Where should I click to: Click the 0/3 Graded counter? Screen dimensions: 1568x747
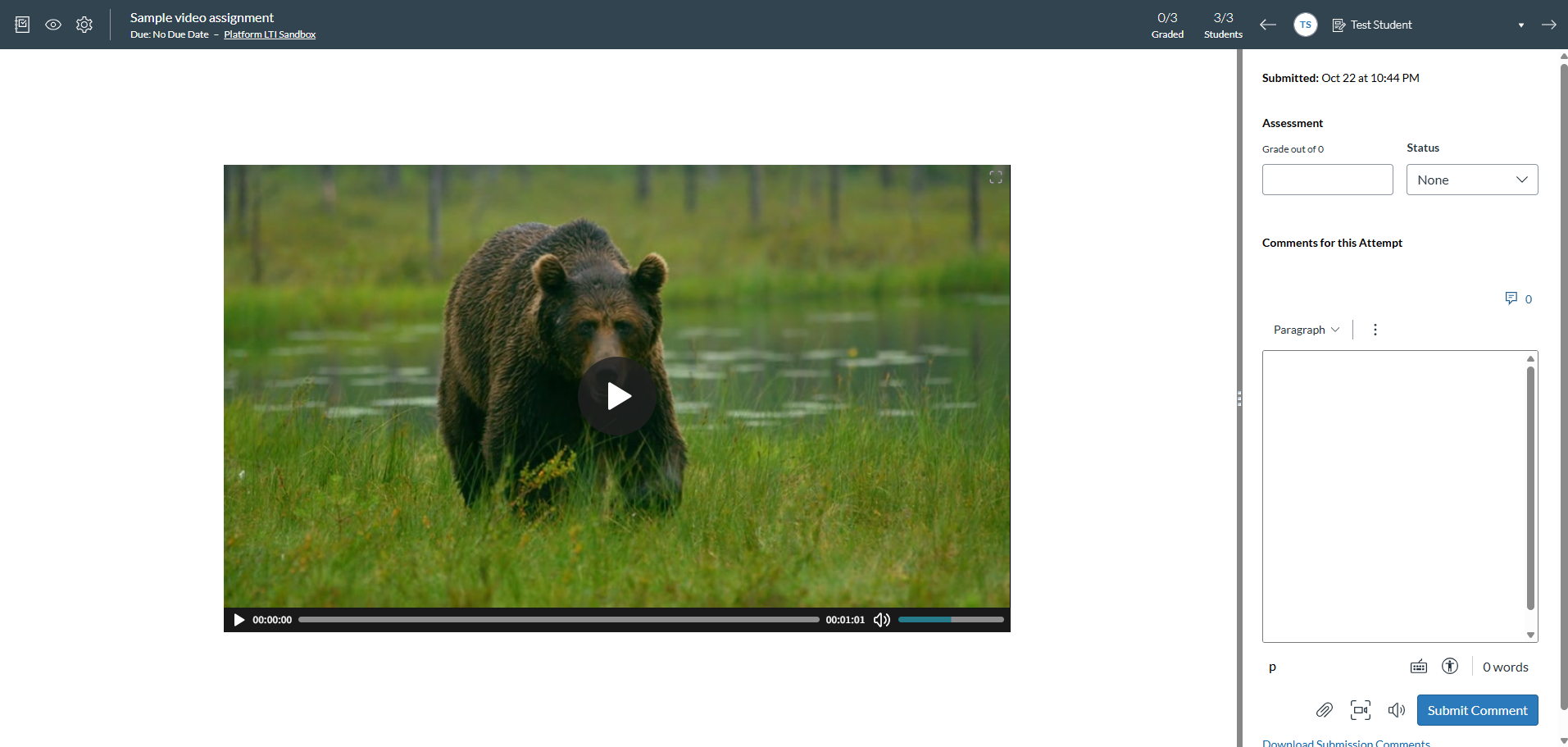click(1167, 25)
